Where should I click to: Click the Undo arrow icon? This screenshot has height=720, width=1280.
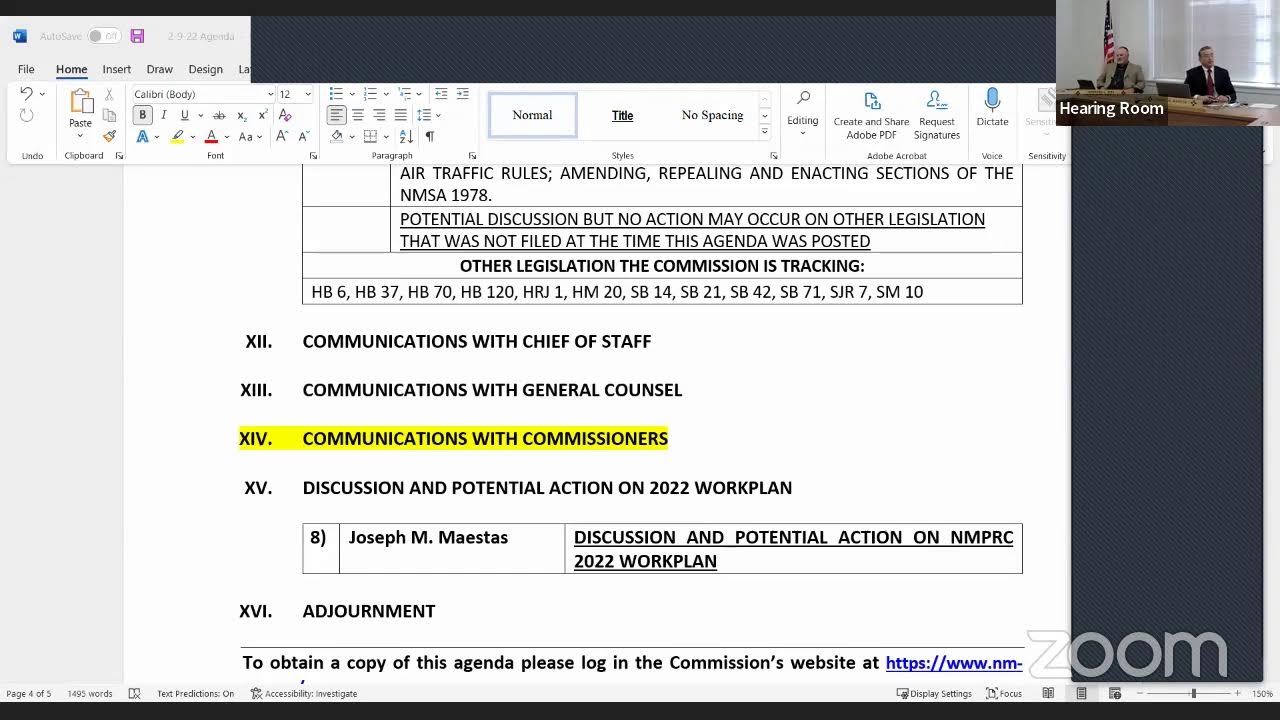(x=27, y=94)
